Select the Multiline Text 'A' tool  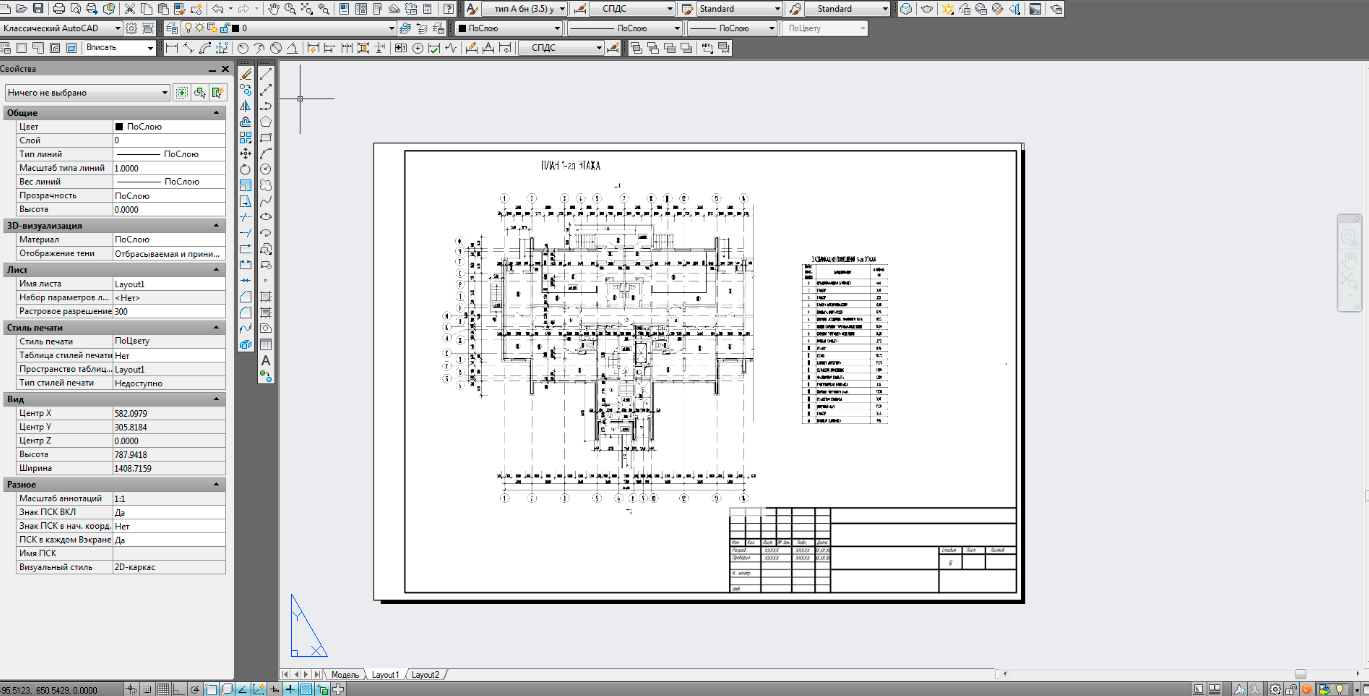pyautogui.click(x=266, y=360)
